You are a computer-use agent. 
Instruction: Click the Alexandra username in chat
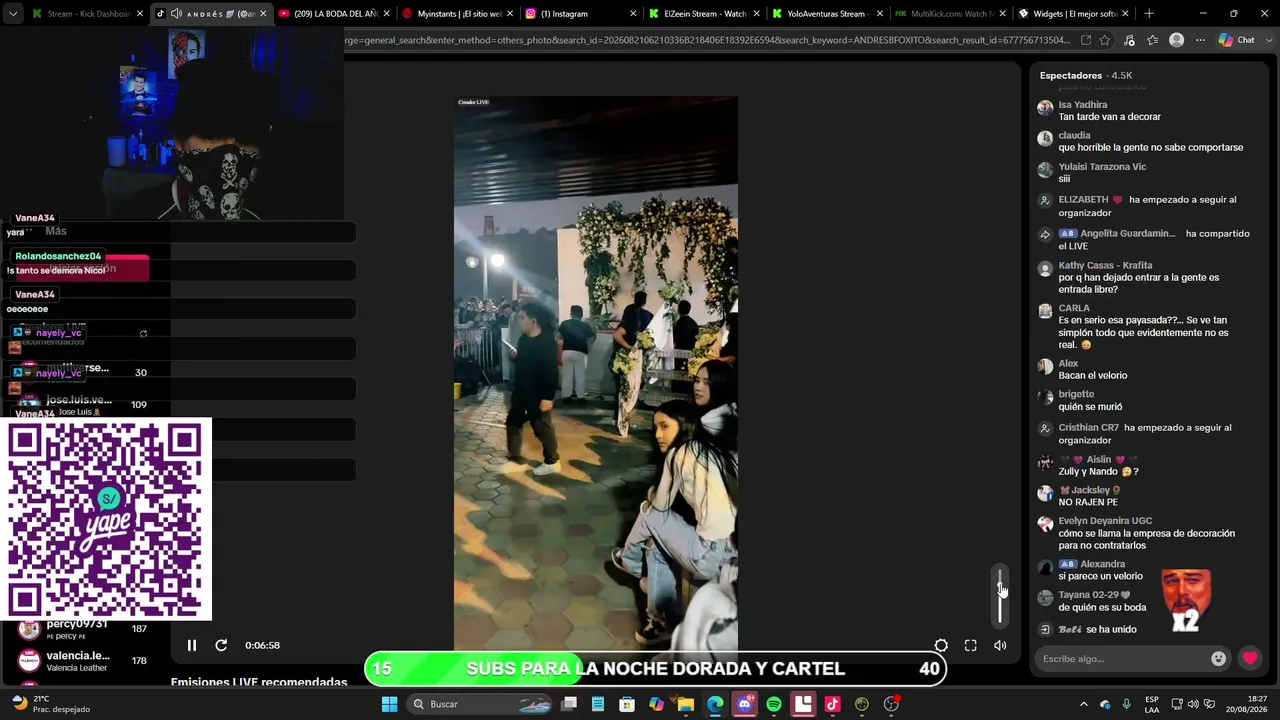1103,564
